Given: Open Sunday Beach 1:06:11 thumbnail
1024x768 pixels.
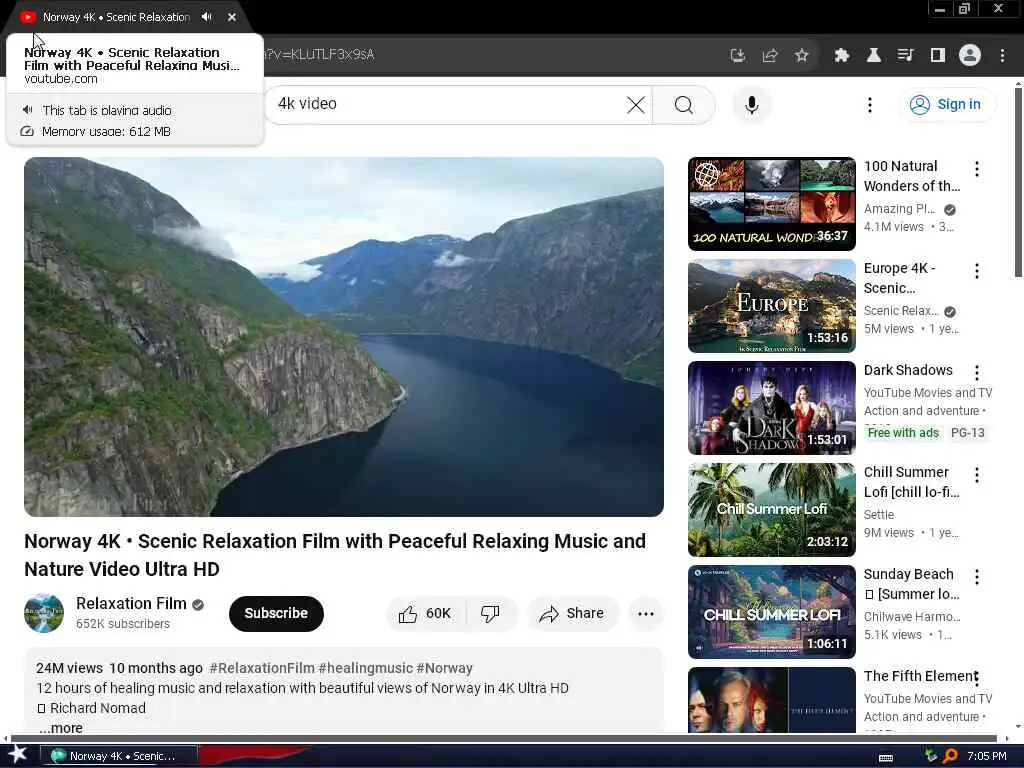Looking at the screenshot, I should tap(771, 611).
